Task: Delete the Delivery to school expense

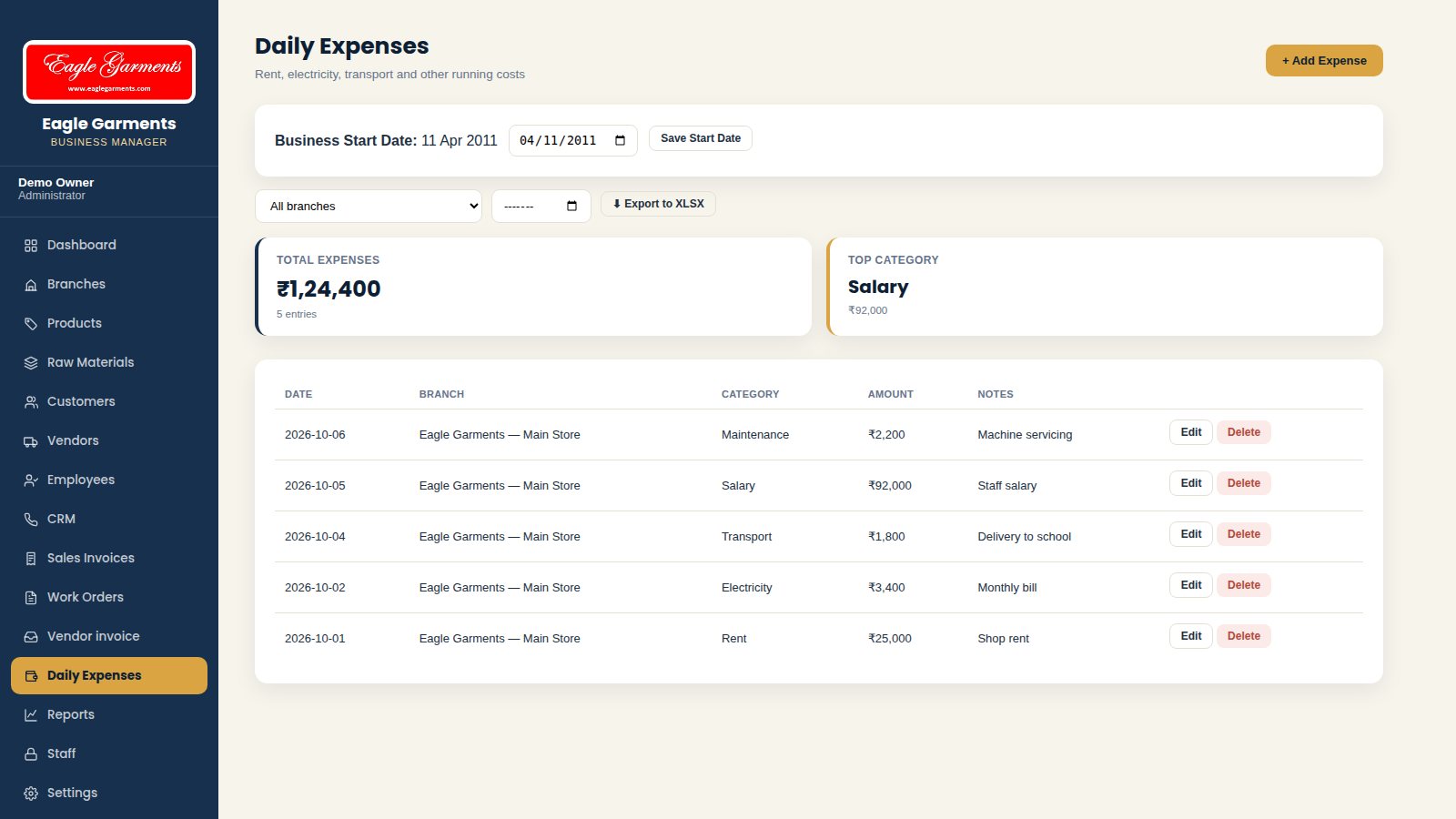Action: tap(1244, 534)
